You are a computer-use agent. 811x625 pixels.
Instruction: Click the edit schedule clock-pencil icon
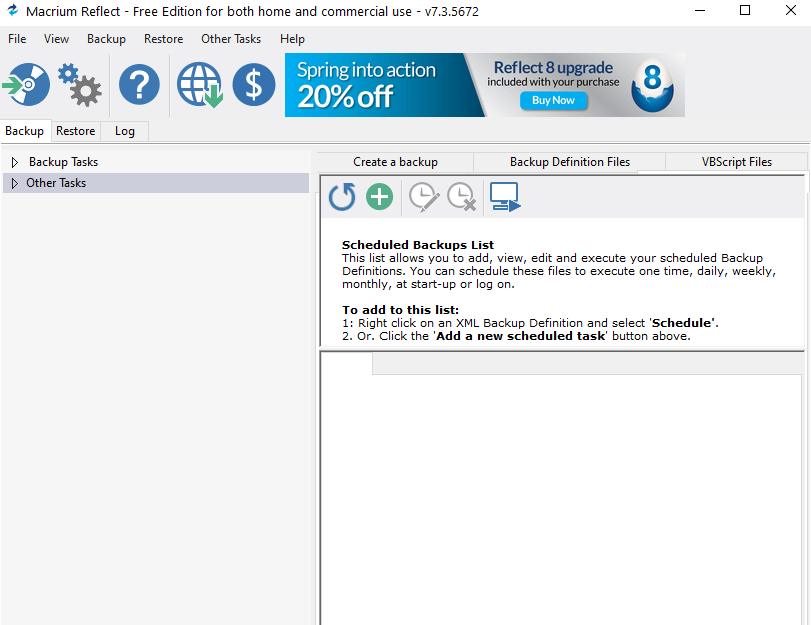(424, 197)
